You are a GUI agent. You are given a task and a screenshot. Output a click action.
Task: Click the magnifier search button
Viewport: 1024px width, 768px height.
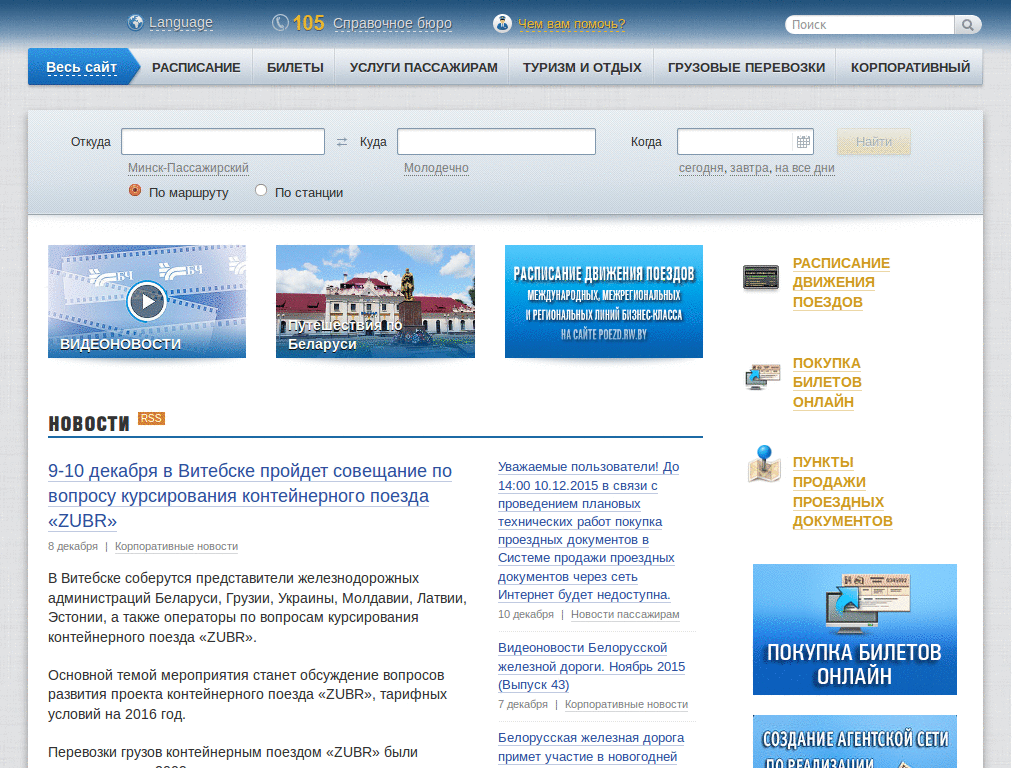(x=968, y=25)
